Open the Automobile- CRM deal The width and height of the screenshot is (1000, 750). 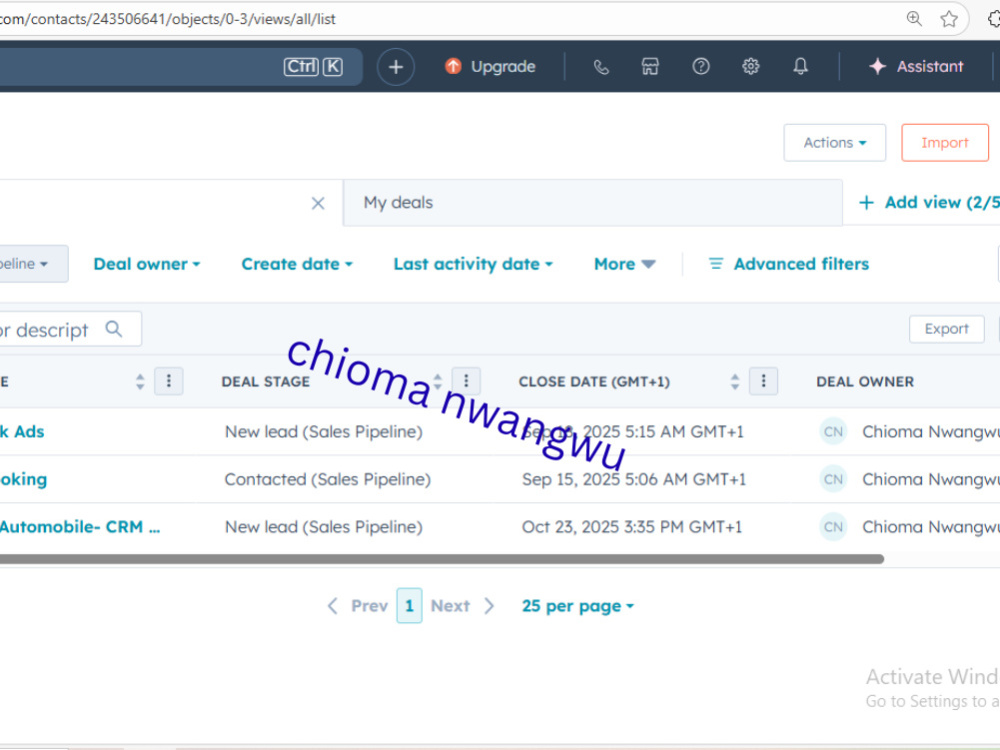[80, 527]
